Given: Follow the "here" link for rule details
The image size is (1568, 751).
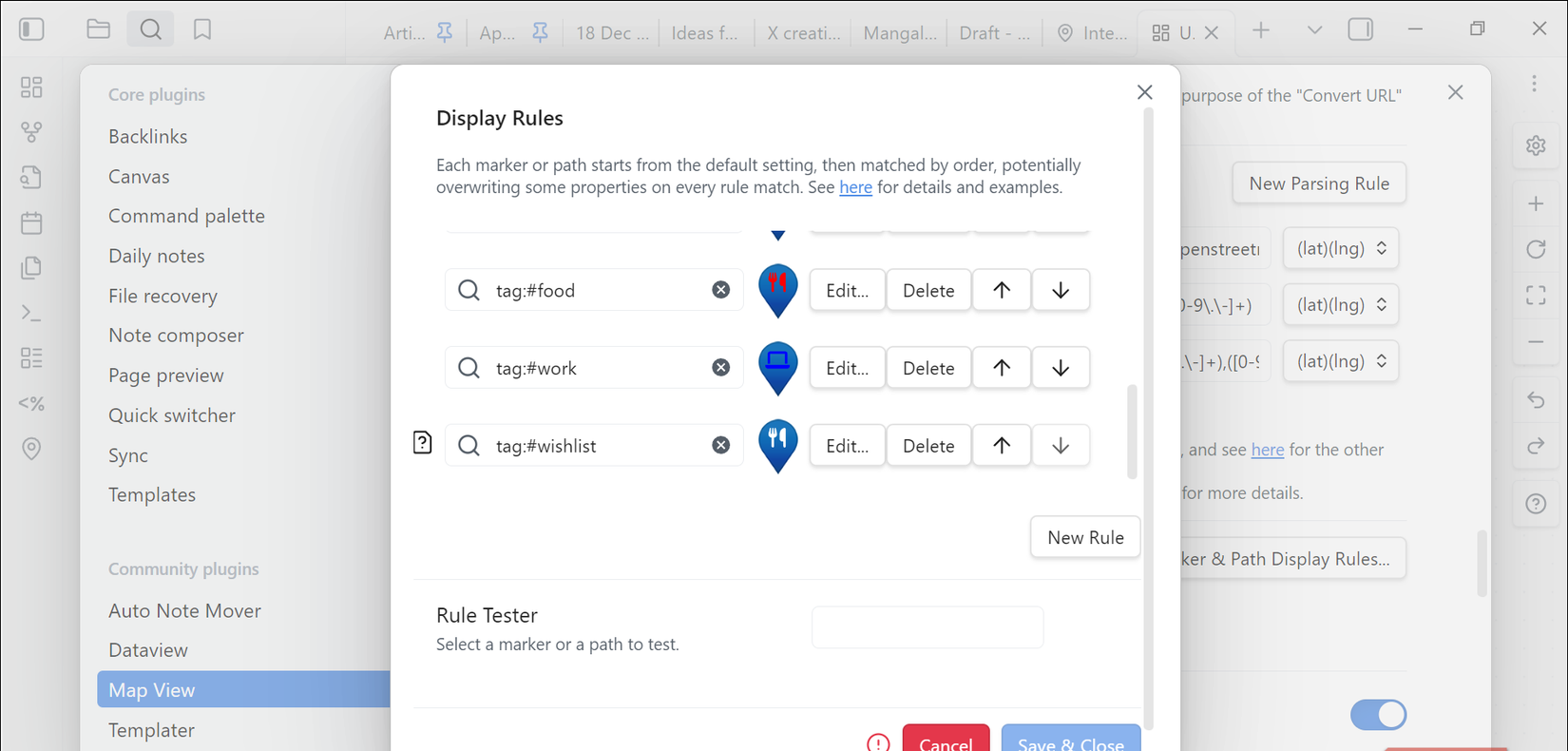Looking at the screenshot, I should click(x=855, y=187).
